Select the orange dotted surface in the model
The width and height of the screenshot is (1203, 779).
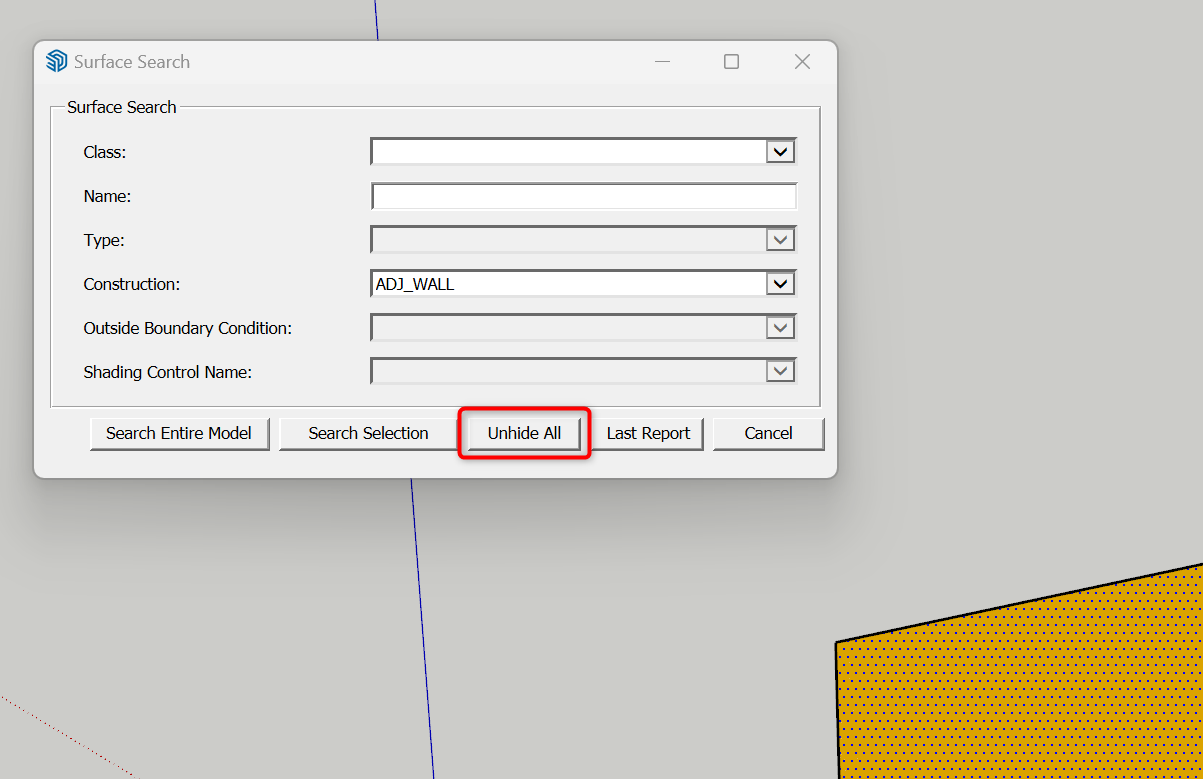pyautogui.click(x=1020, y=690)
